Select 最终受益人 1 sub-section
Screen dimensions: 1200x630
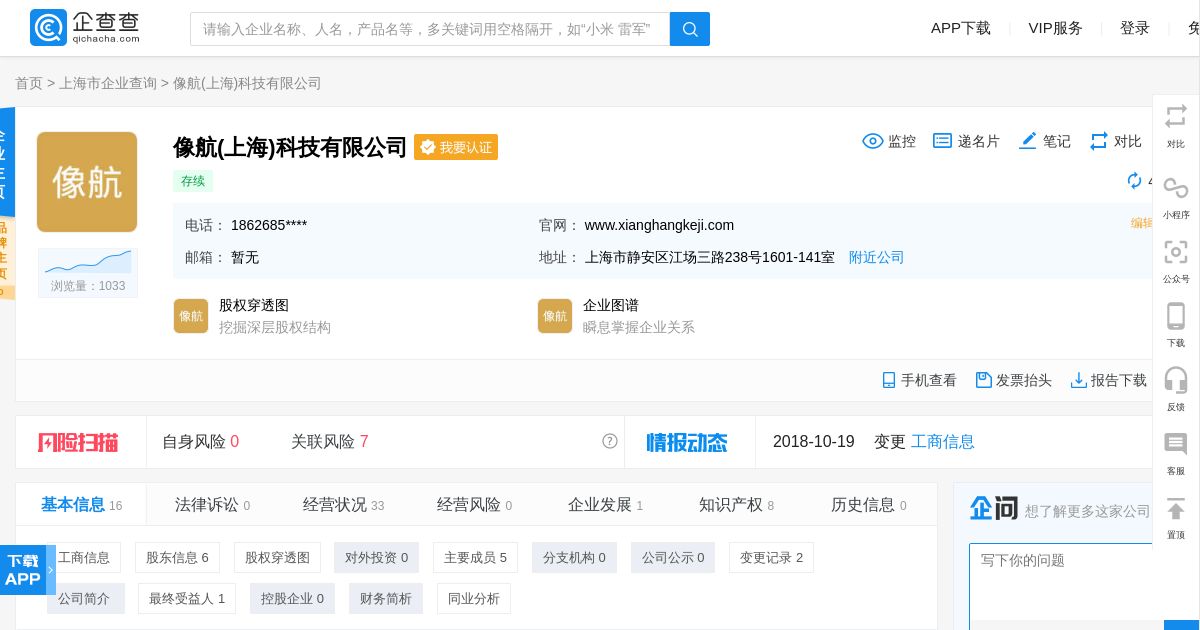click(187, 598)
